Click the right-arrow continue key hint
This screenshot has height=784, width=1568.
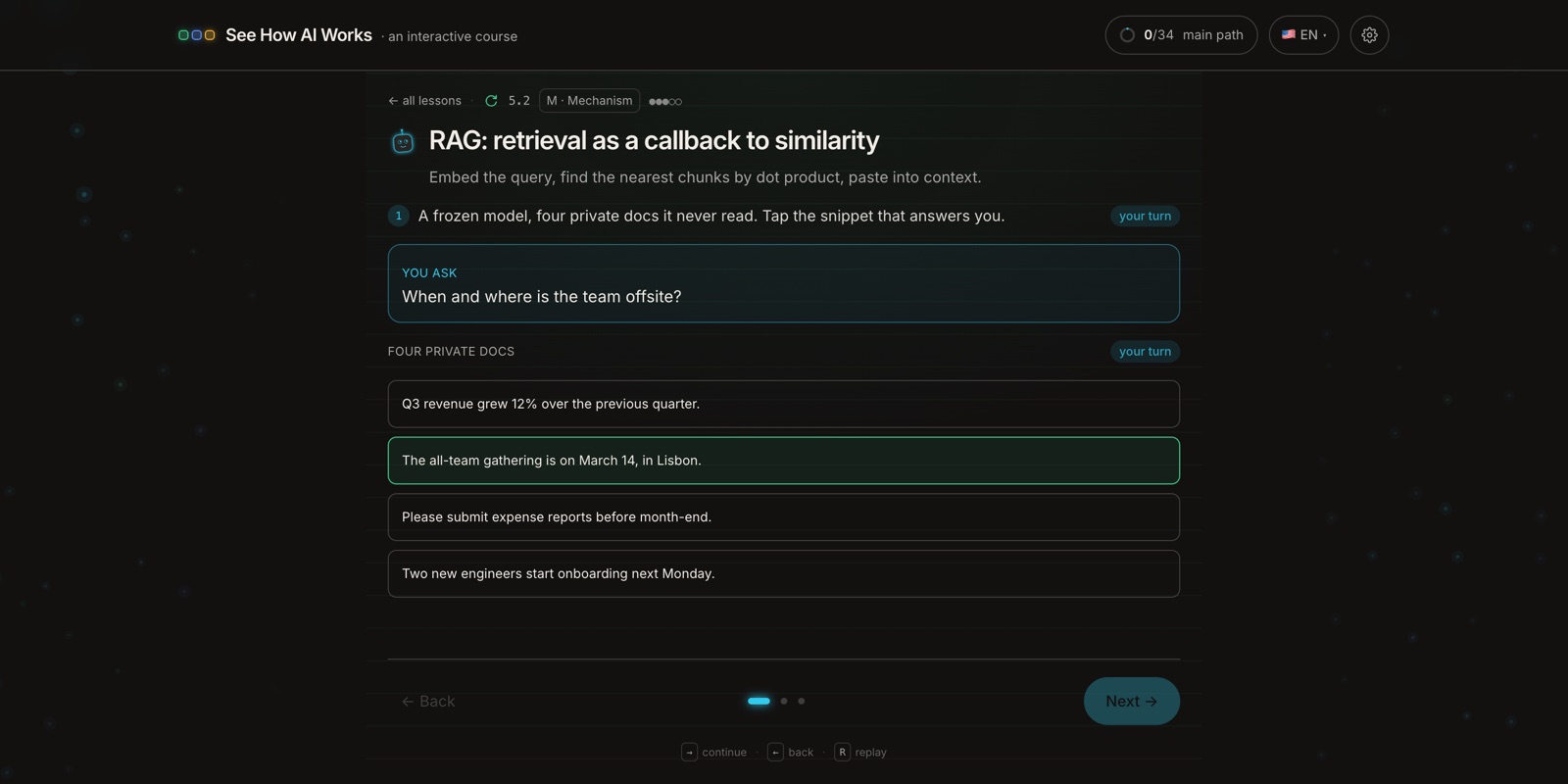pos(689,752)
